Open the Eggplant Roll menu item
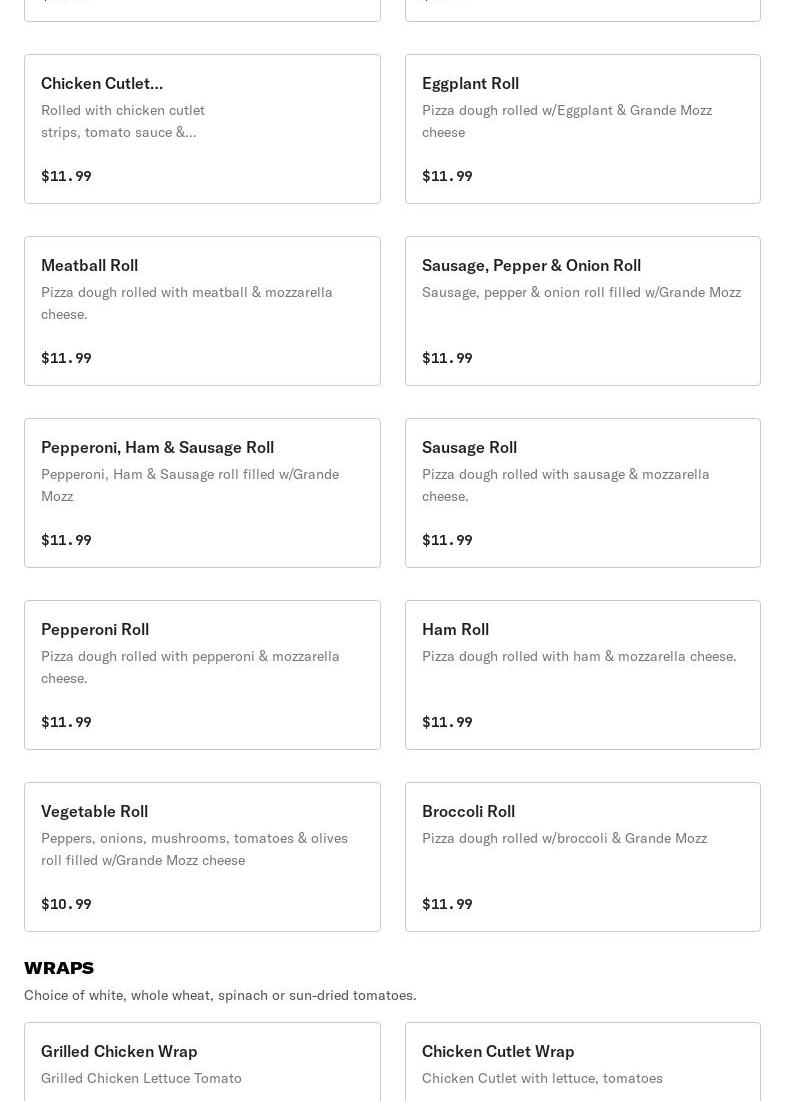Viewport: 785px width, 1101px height. coord(470,83)
